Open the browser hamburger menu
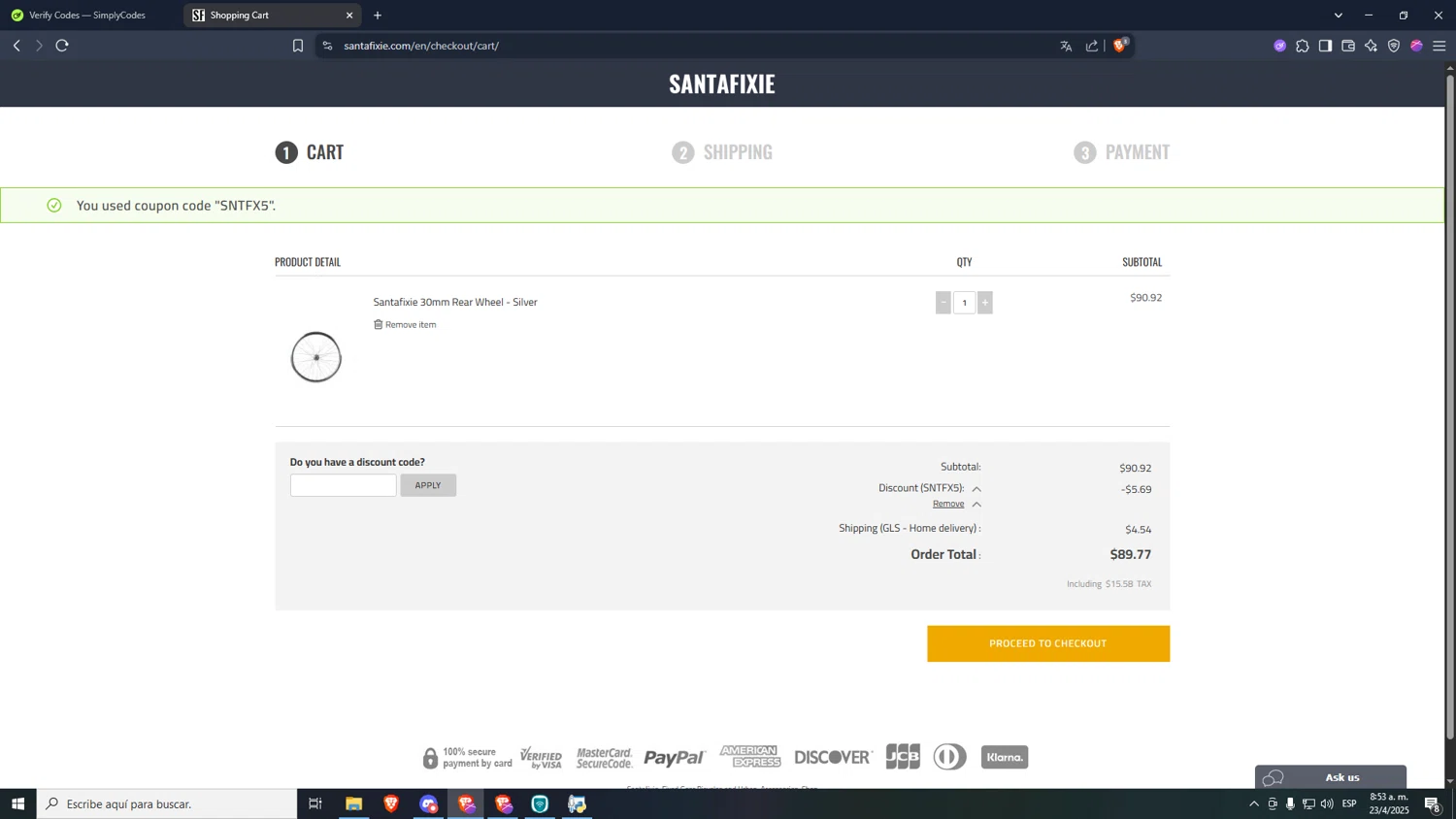1456x819 pixels. (1439, 46)
